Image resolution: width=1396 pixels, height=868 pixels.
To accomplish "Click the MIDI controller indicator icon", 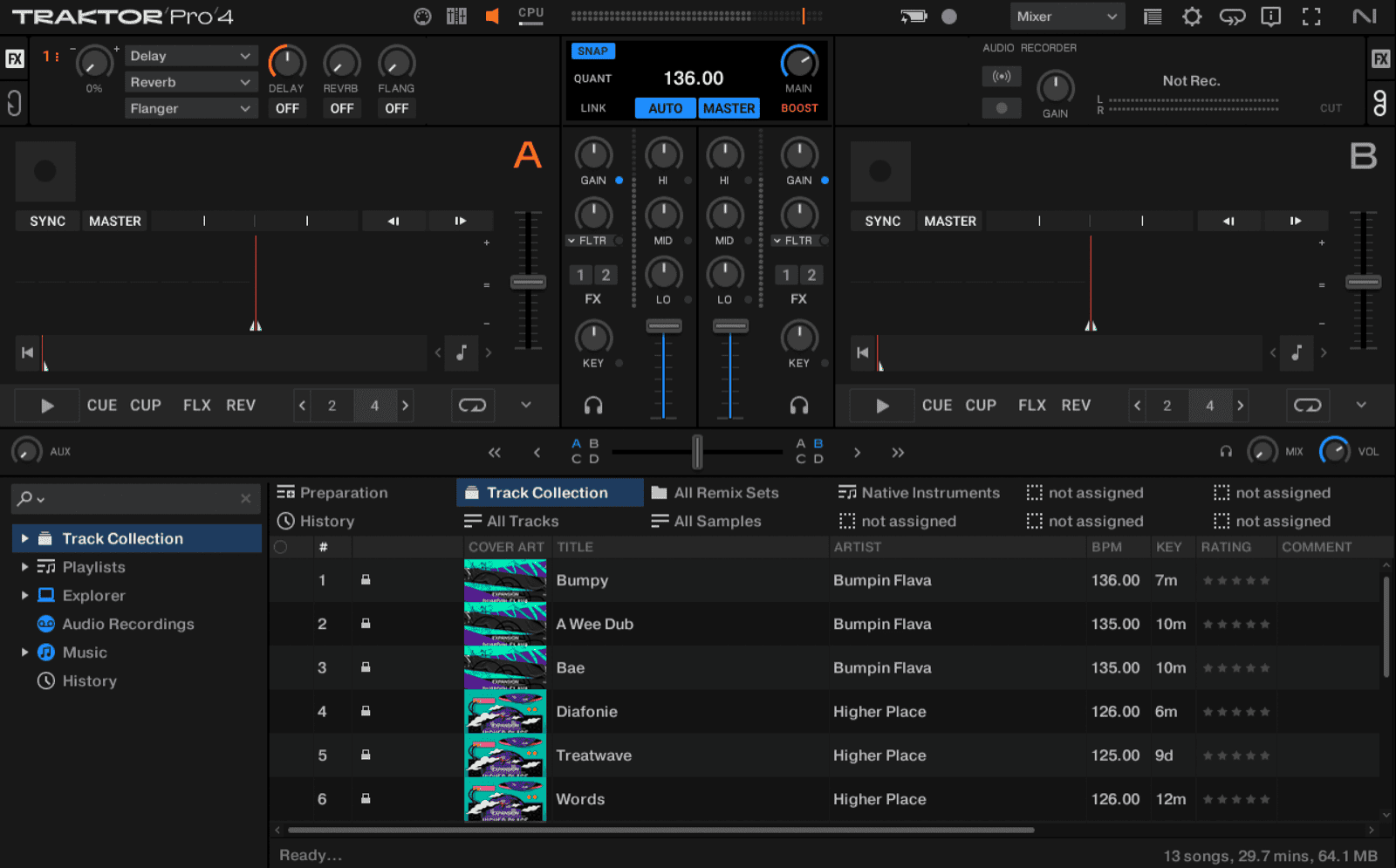I will point(422,17).
